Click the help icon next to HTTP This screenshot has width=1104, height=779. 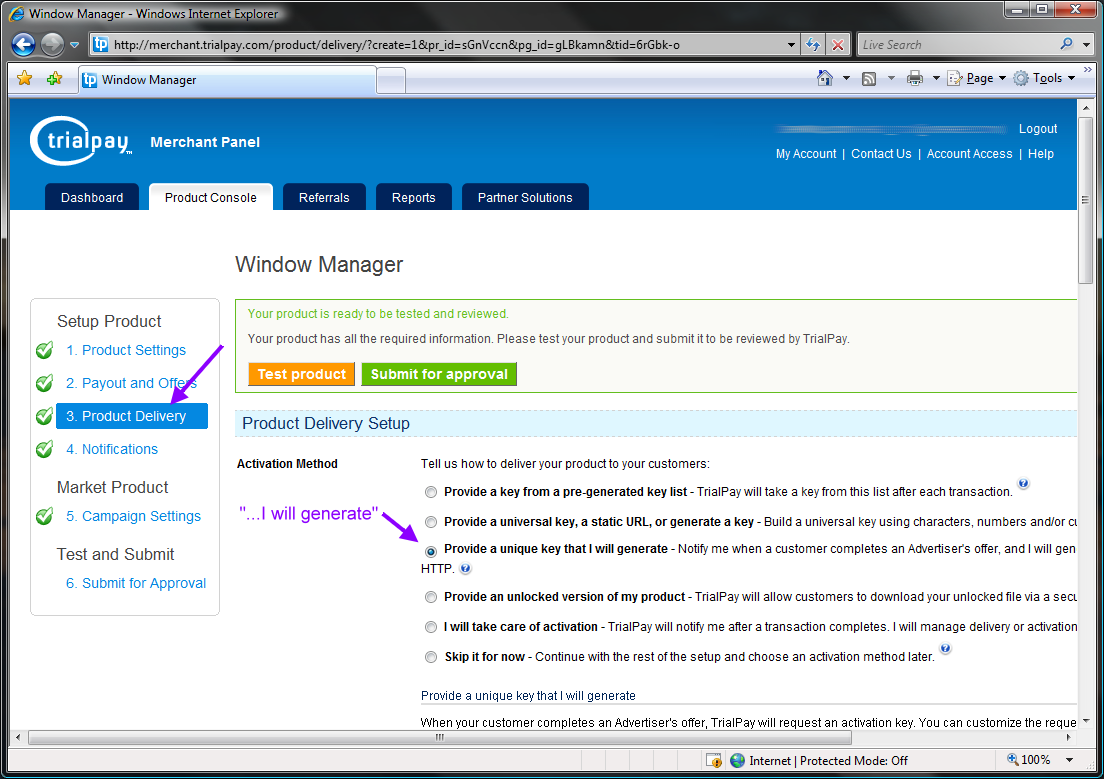tap(465, 568)
